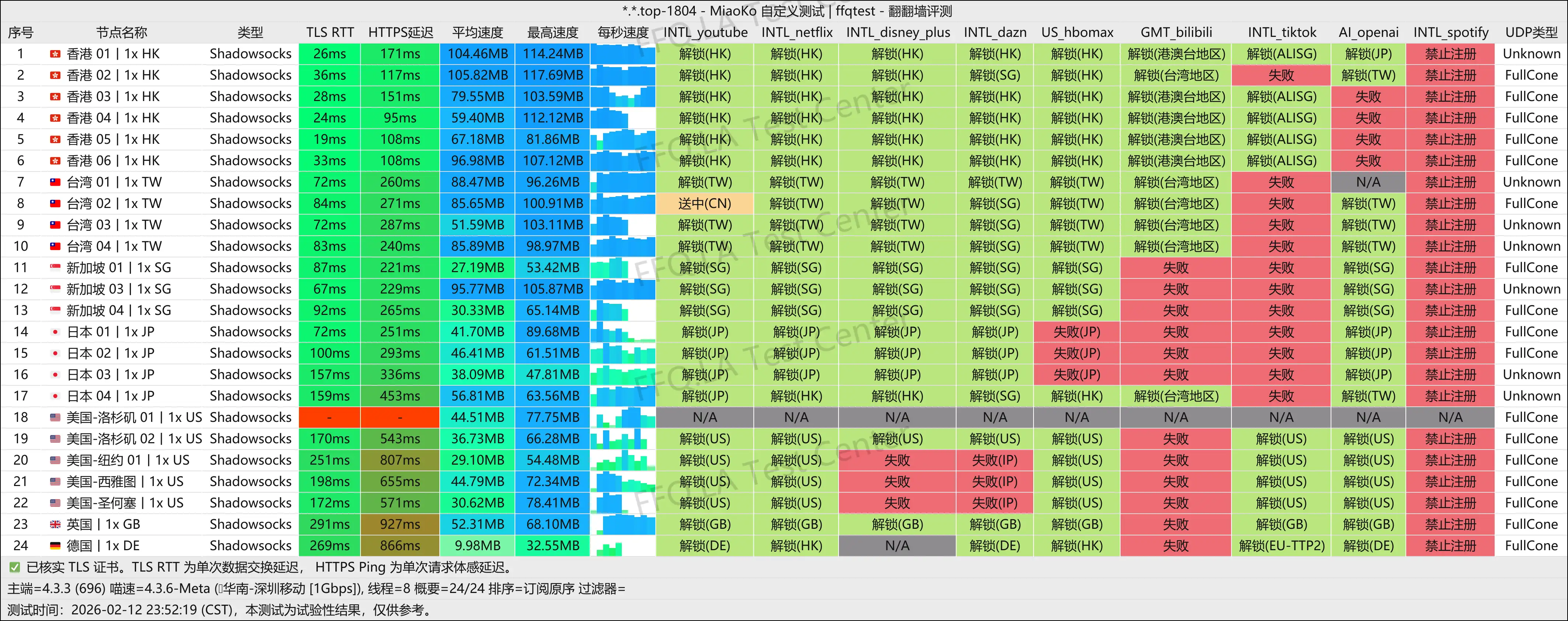Click the 失败 tiktok cell for 香港 02

pyautogui.click(x=1281, y=75)
